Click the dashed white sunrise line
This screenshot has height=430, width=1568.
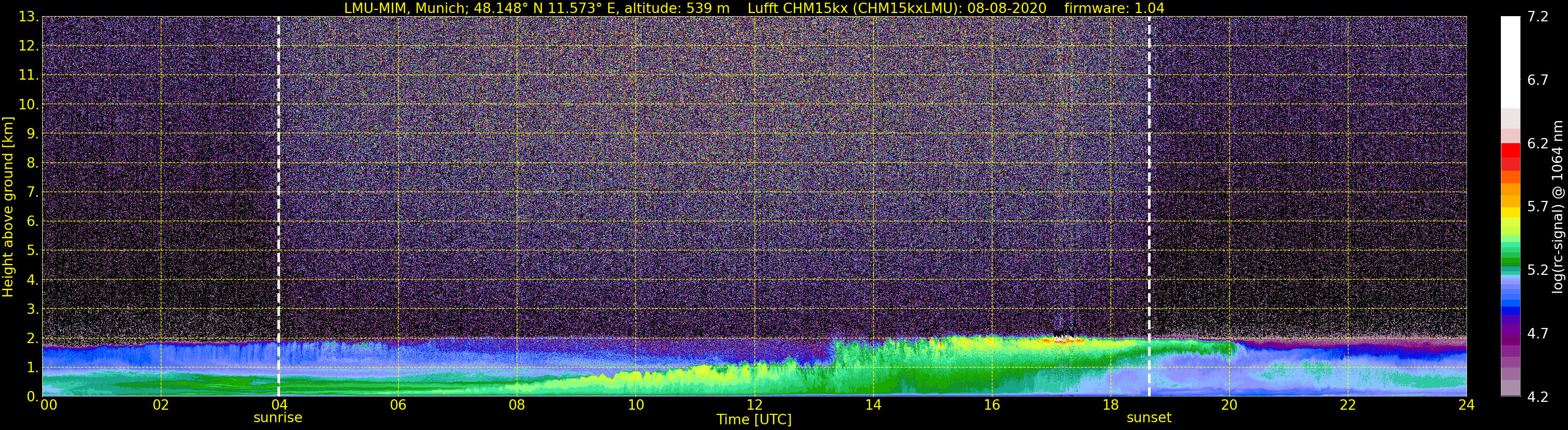pos(279,207)
